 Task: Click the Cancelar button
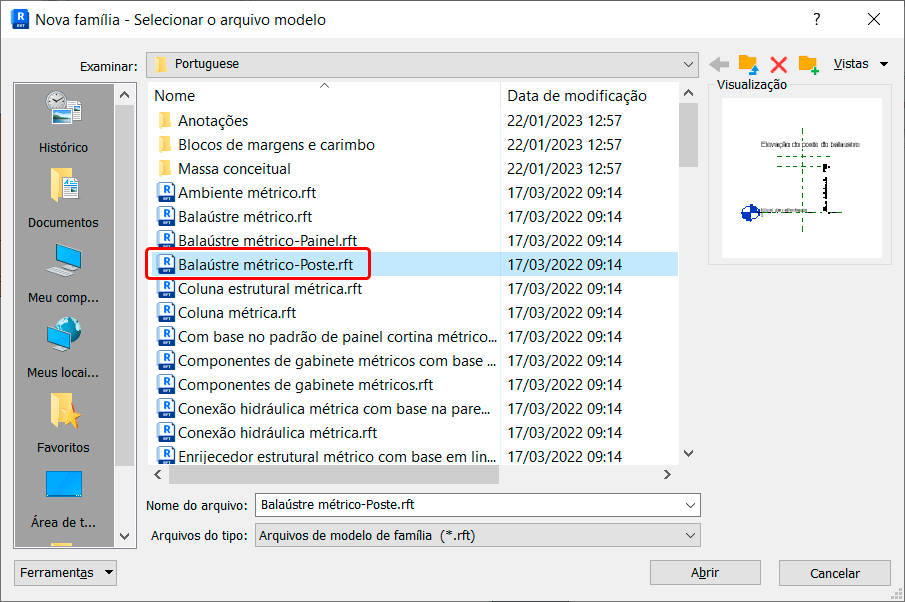834,573
